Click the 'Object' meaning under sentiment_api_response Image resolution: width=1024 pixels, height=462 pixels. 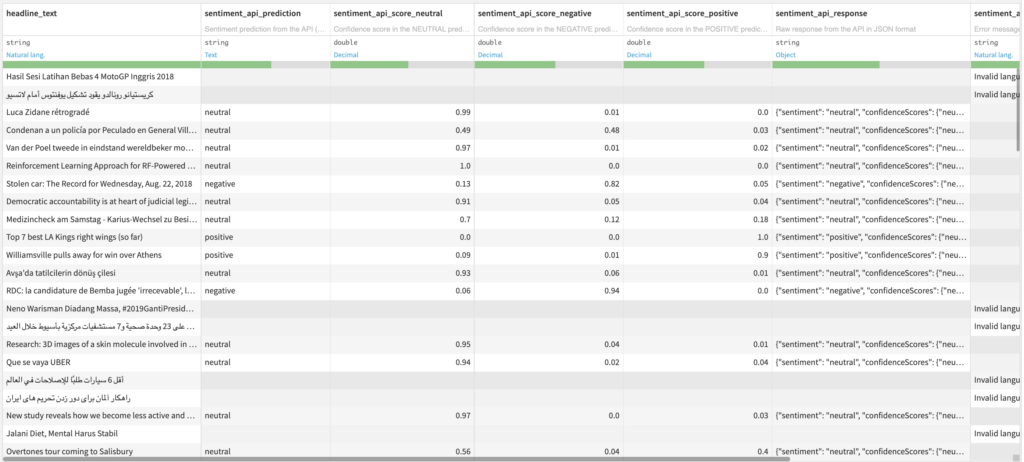787,55
